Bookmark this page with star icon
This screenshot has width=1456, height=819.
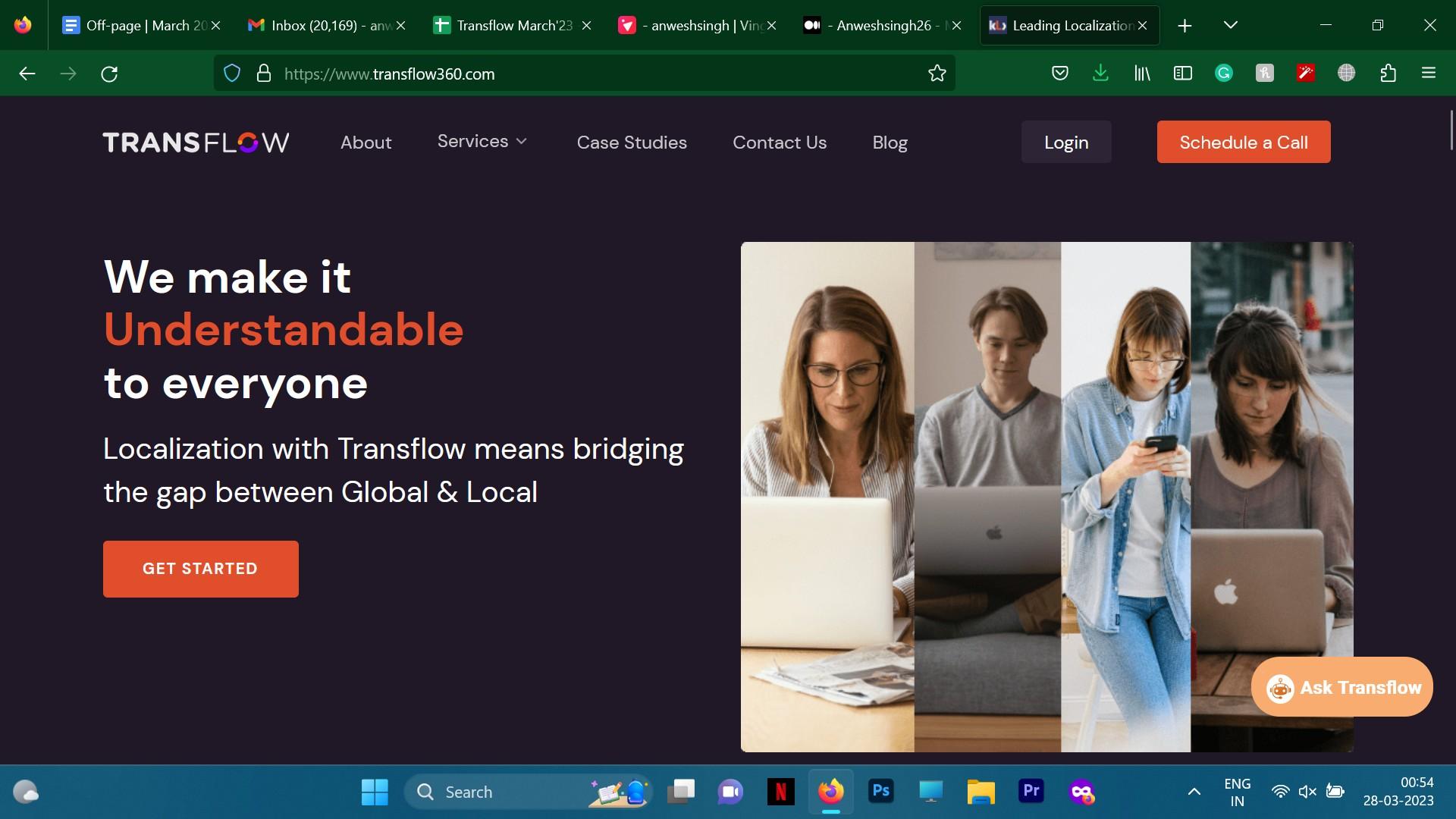(937, 74)
